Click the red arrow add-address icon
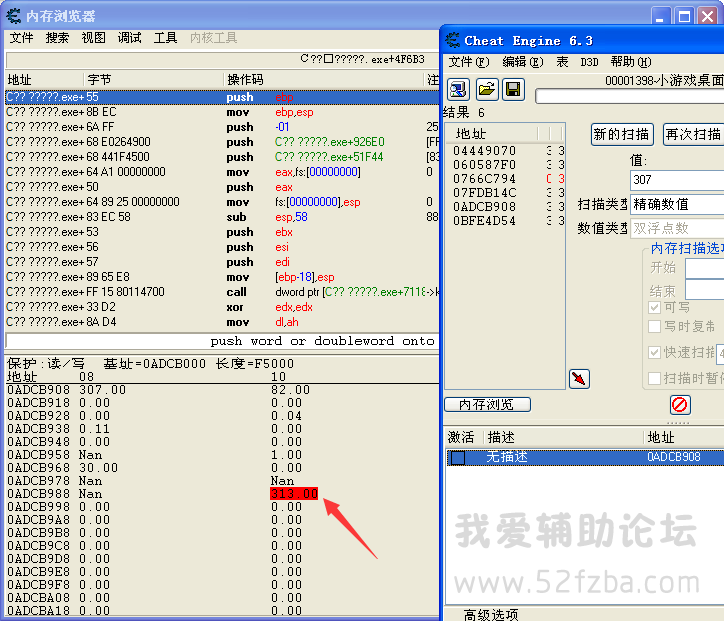724x621 pixels. (x=579, y=379)
